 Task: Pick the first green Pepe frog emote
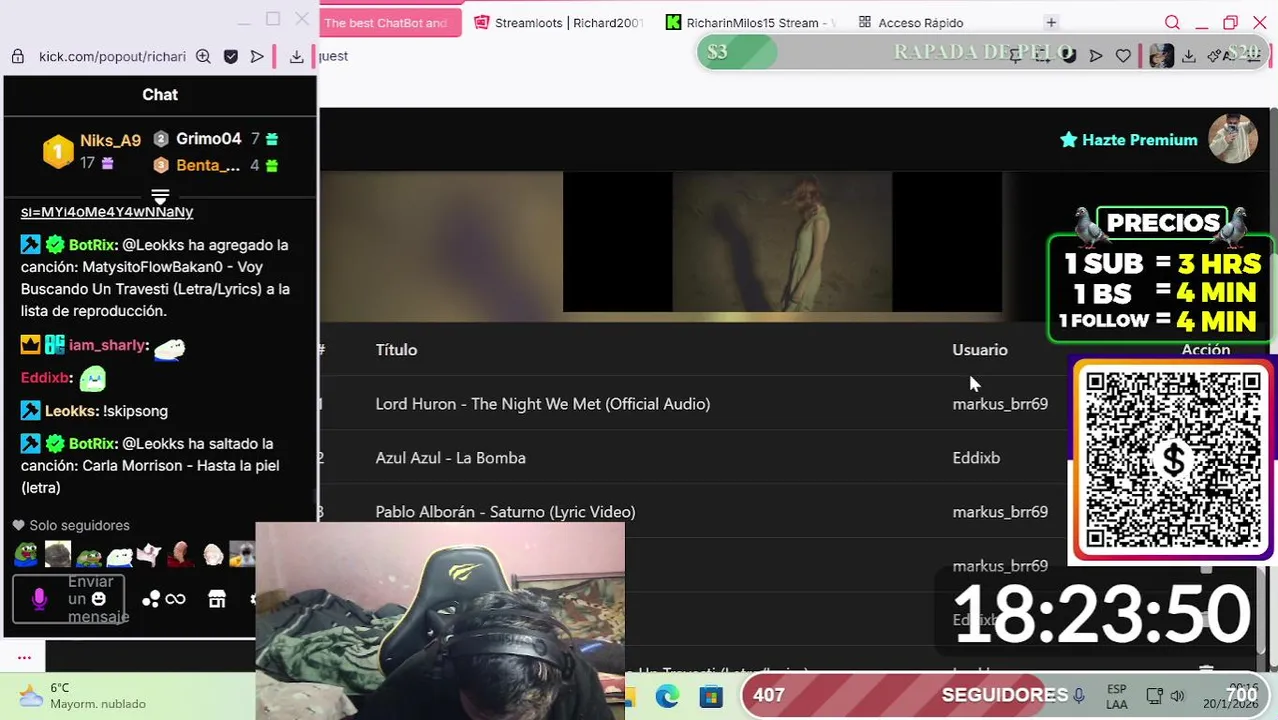26,554
